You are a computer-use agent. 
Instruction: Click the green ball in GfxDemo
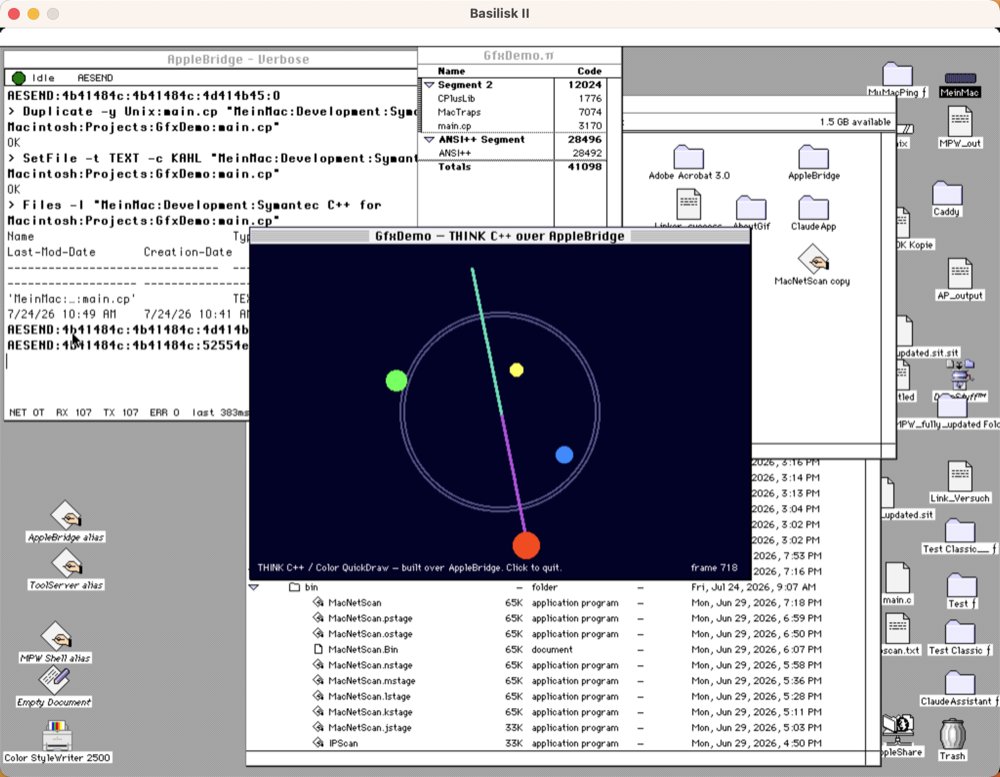click(397, 381)
